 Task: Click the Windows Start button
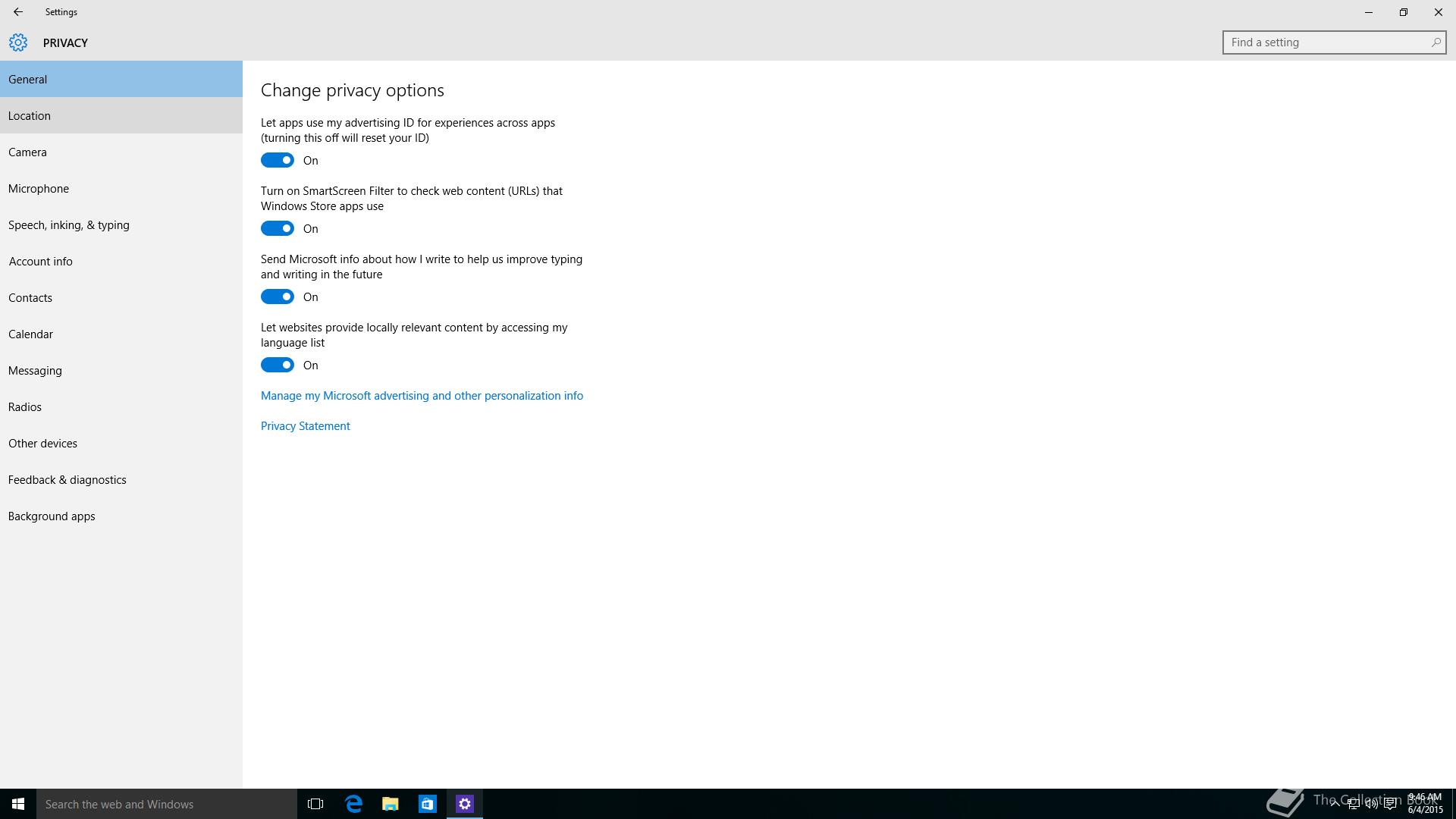click(x=18, y=804)
